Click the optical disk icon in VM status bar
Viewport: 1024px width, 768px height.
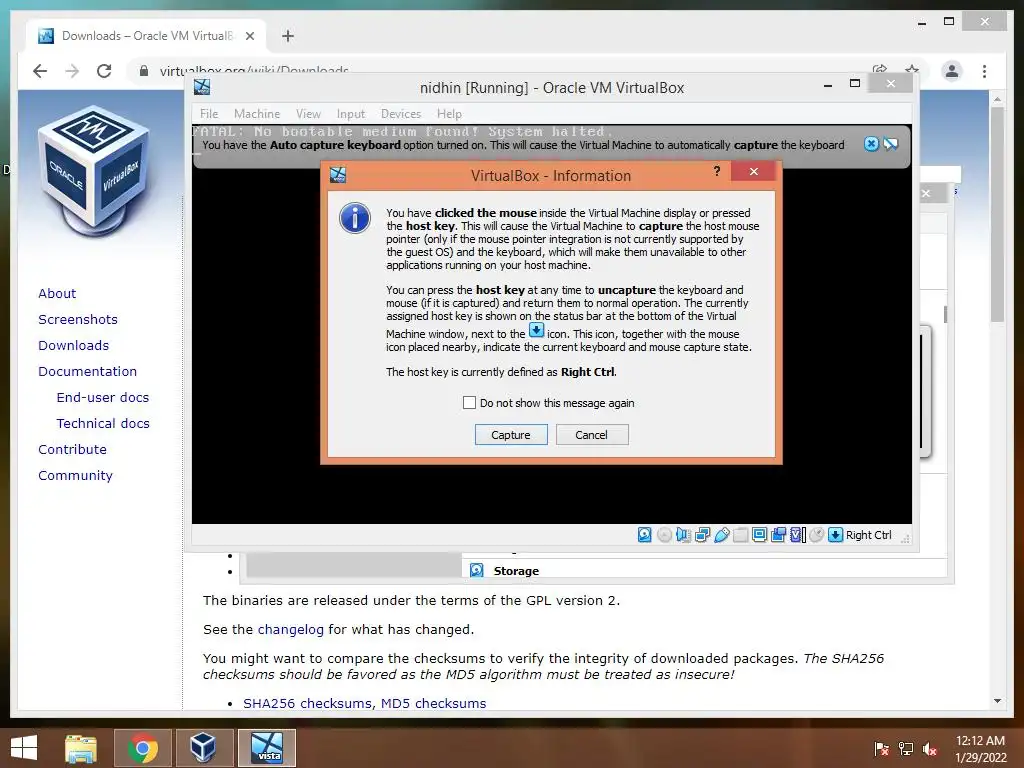[x=664, y=535]
